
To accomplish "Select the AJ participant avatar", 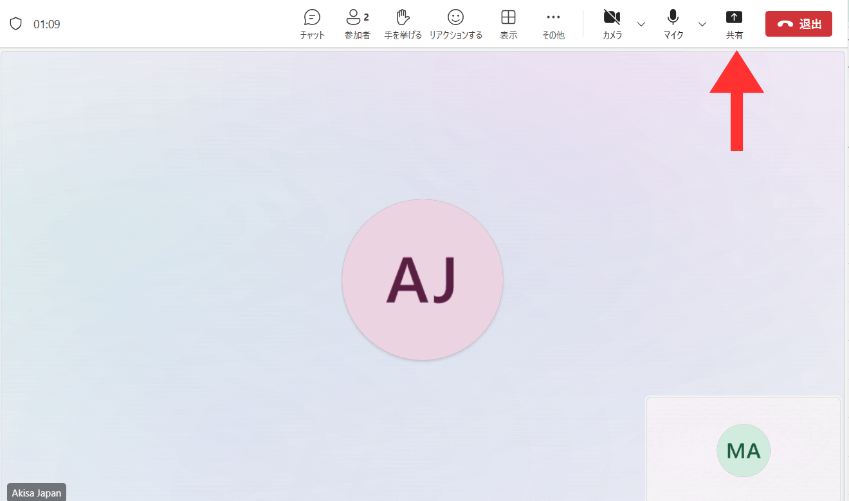I will point(422,279).
